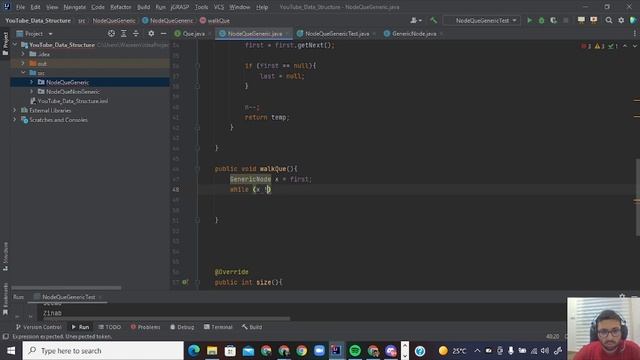Close the NodeQueGeneric.java editor tab

287,34
